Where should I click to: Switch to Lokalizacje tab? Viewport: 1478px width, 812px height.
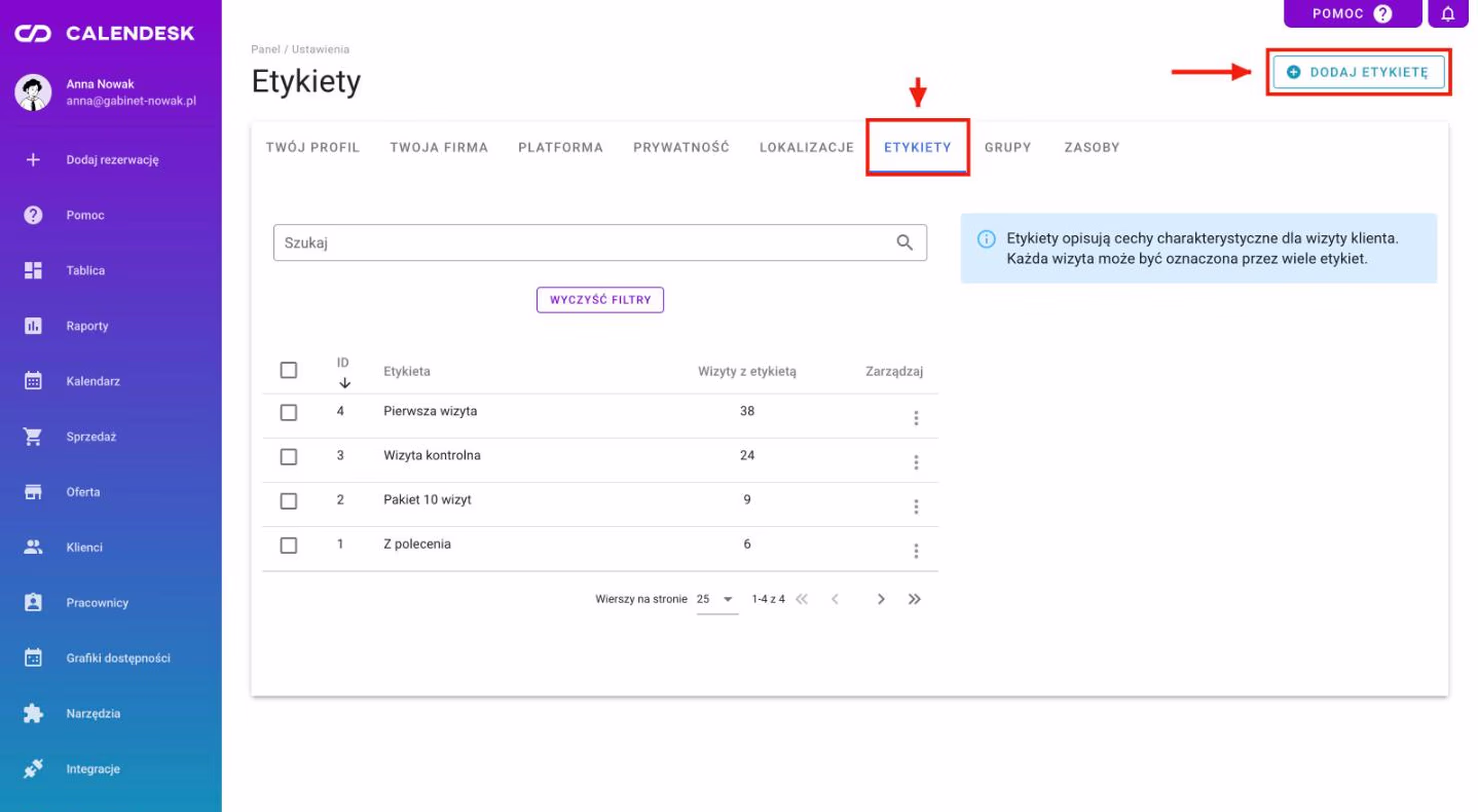[806, 147]
